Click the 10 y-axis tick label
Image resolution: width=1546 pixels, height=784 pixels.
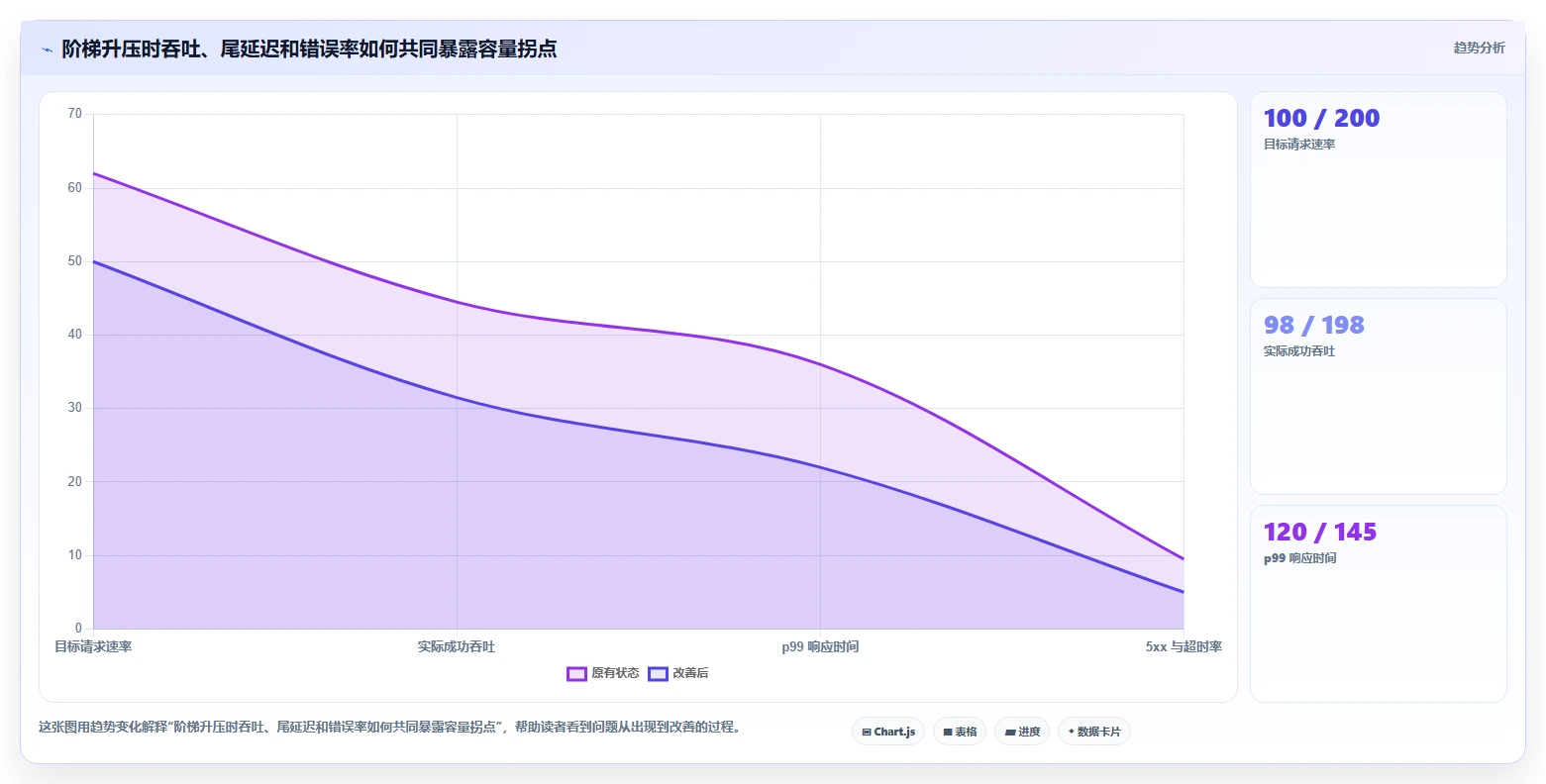75,555
